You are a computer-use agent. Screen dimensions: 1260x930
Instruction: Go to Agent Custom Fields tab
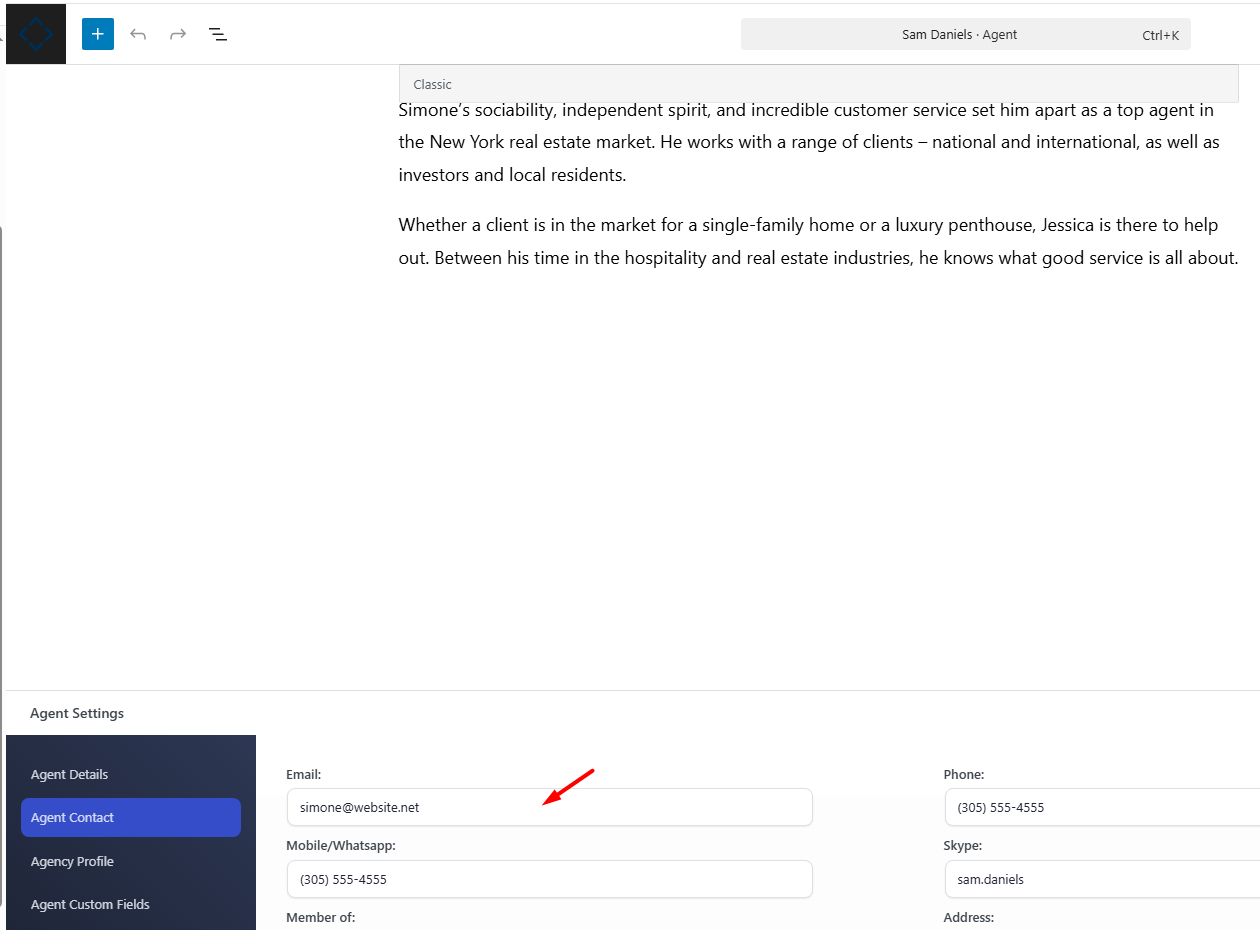(x=131, y=904)
